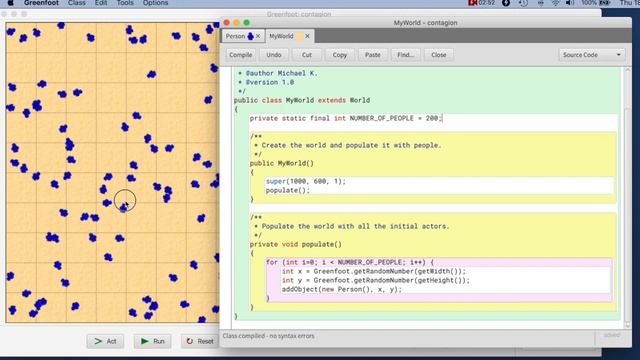Click the 'addObject(new Person(), x, y);' line
The image size is (640, 360).
(342, 289)
